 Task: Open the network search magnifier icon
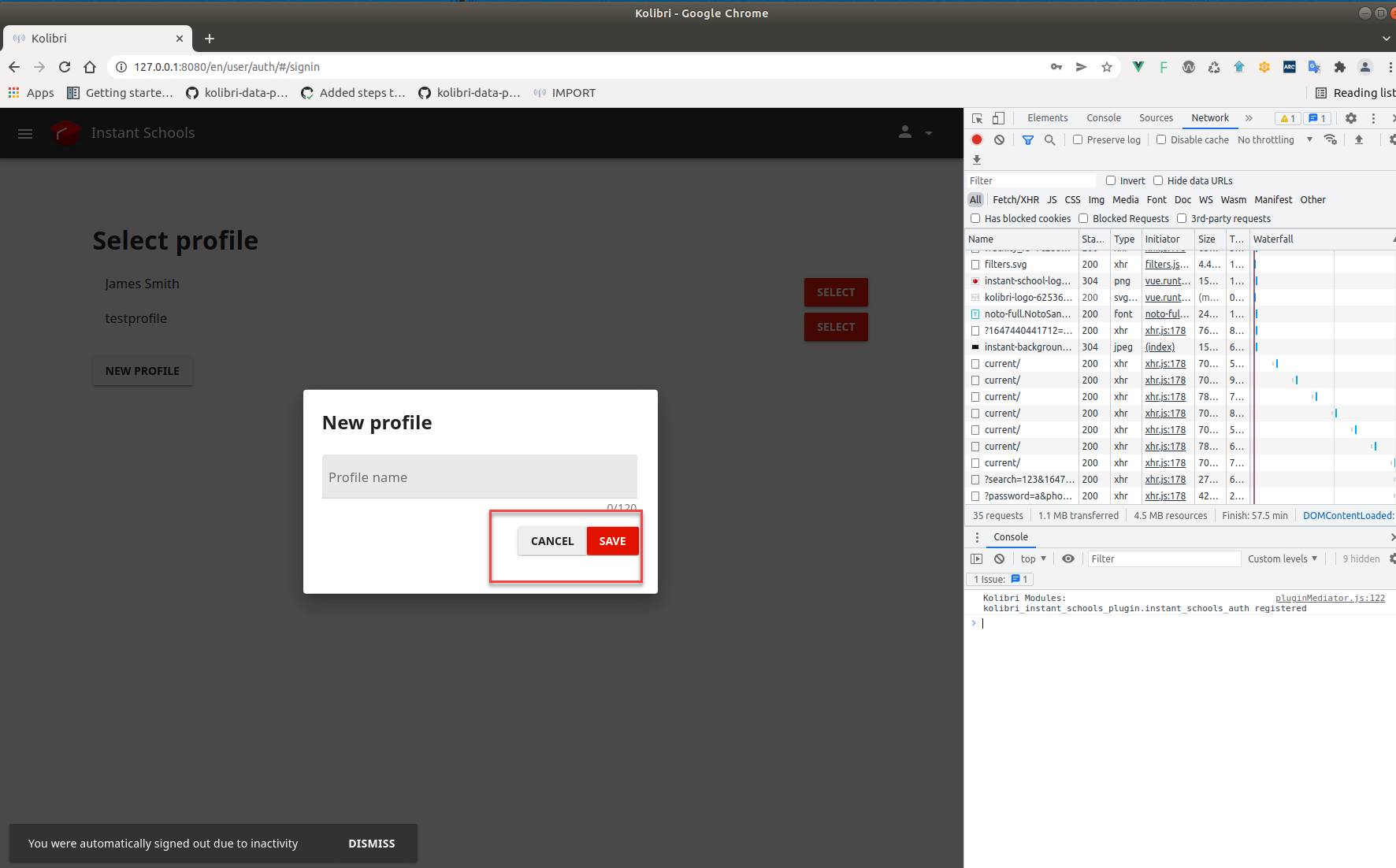[1050, 139]
